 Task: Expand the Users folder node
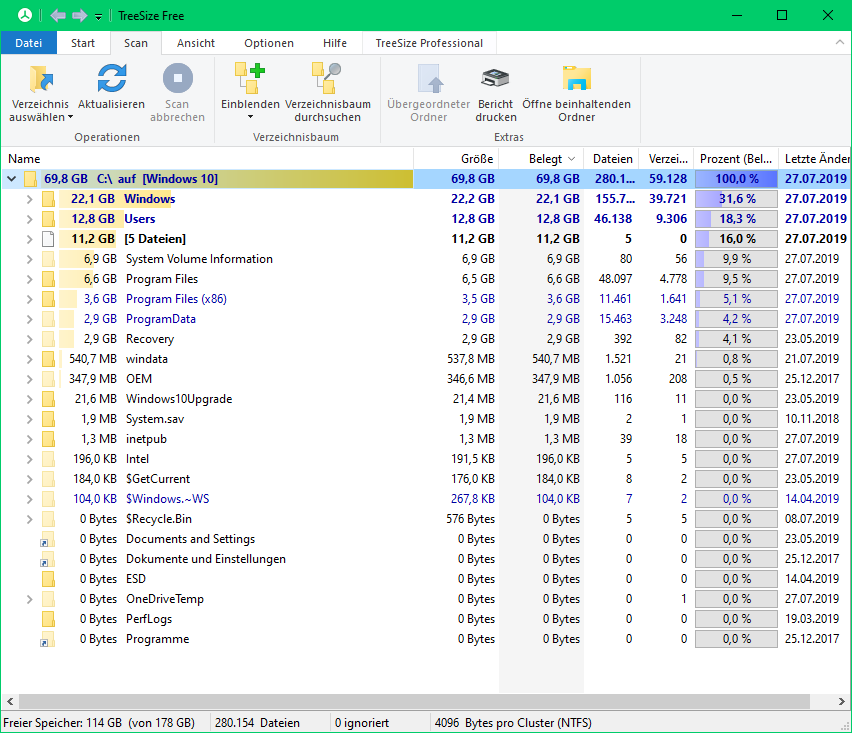tap(29, 219)
